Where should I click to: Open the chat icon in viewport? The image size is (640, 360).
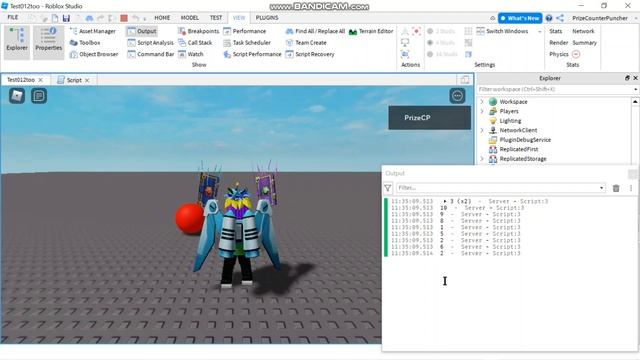[39, 96]
